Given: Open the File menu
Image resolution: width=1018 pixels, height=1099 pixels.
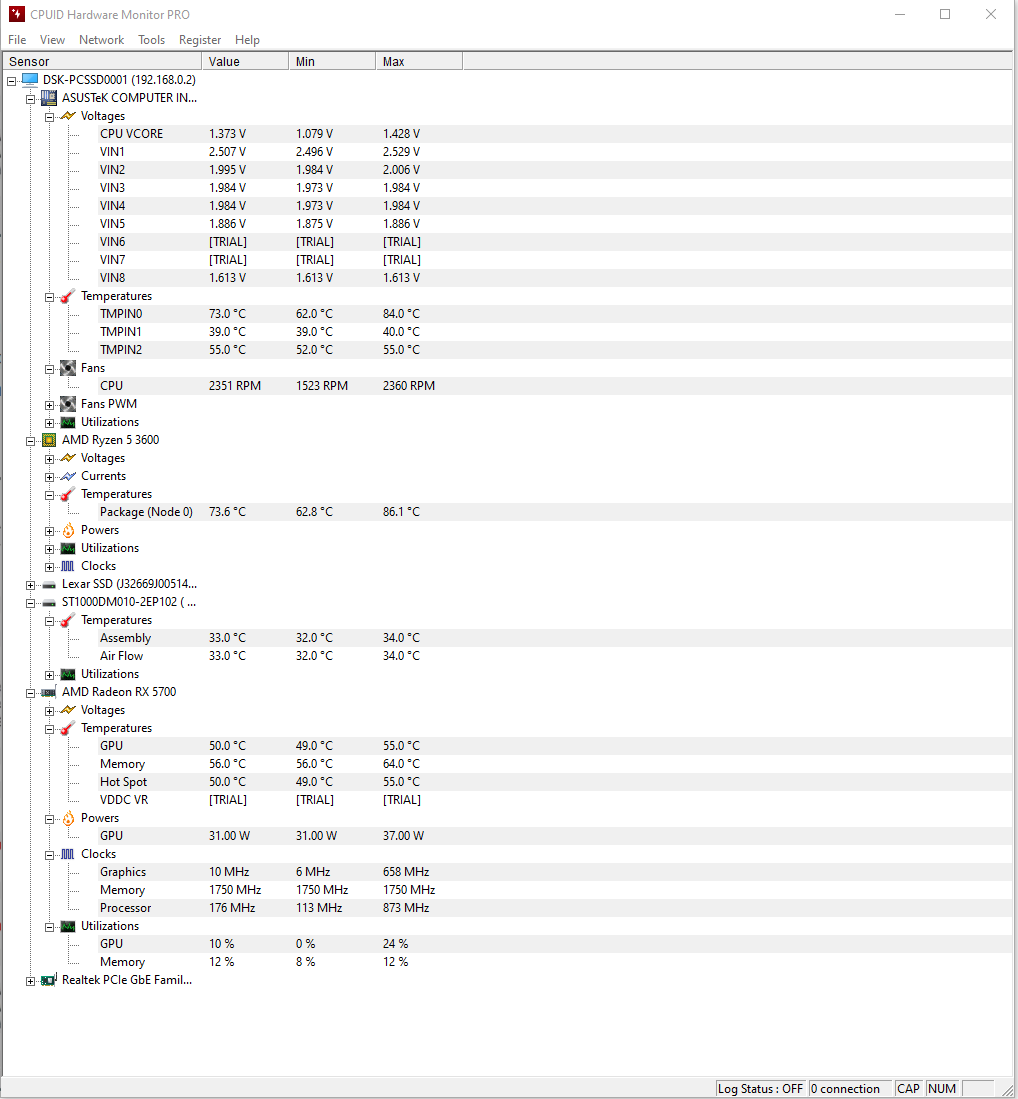Looking at the screenshot, I should coord(17,40).
